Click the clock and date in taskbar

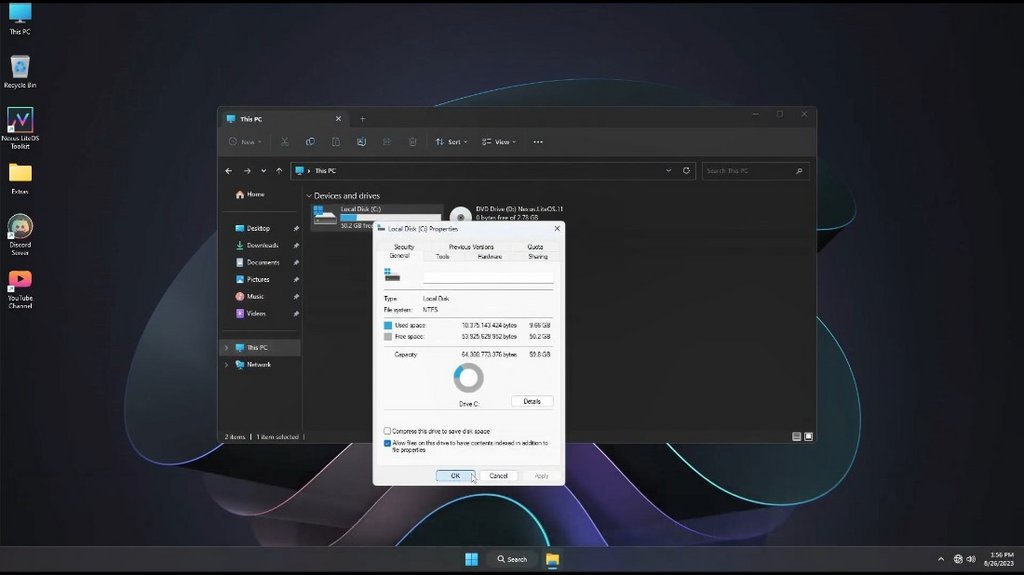[1000, 559]
